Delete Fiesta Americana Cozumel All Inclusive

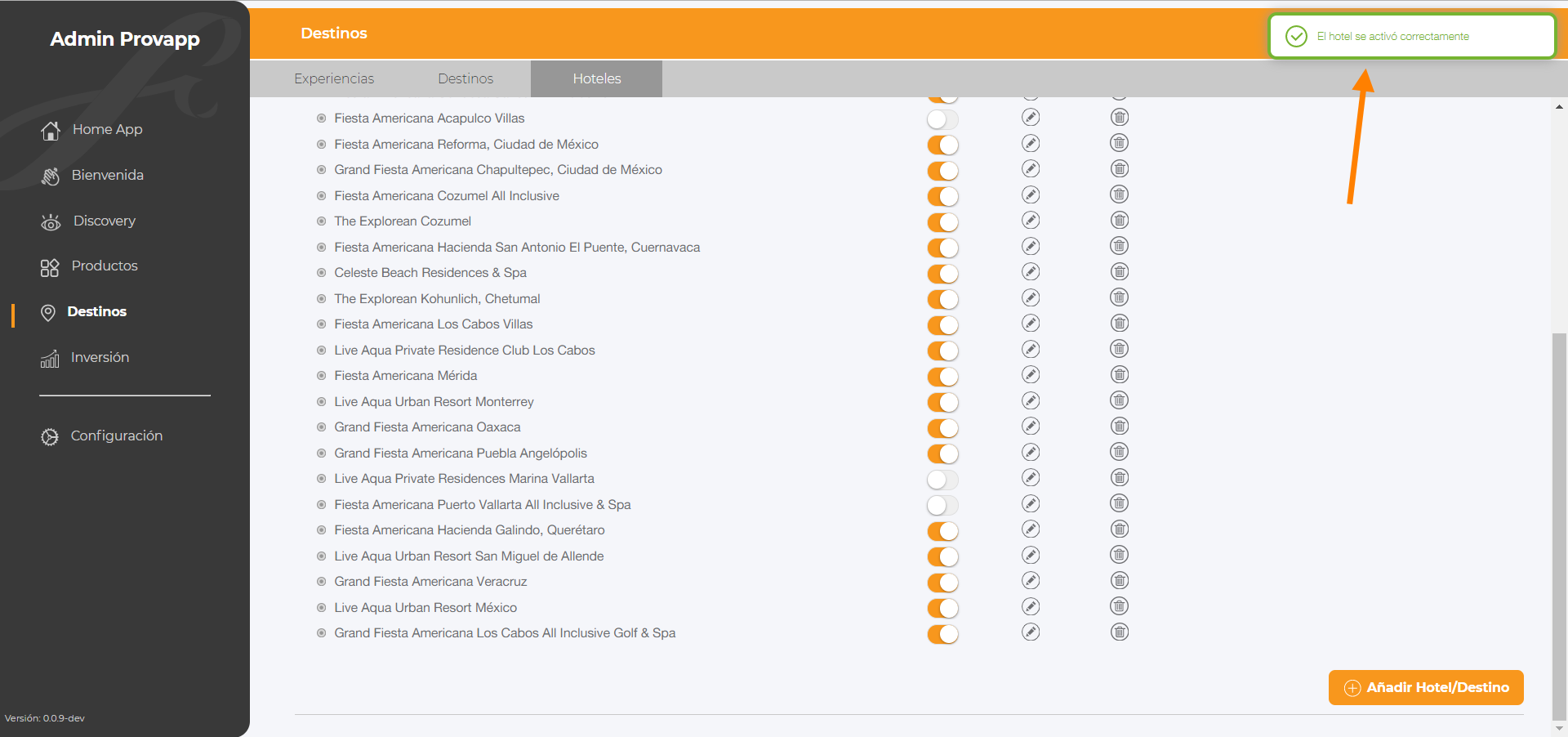click(x=1120, y=195)
